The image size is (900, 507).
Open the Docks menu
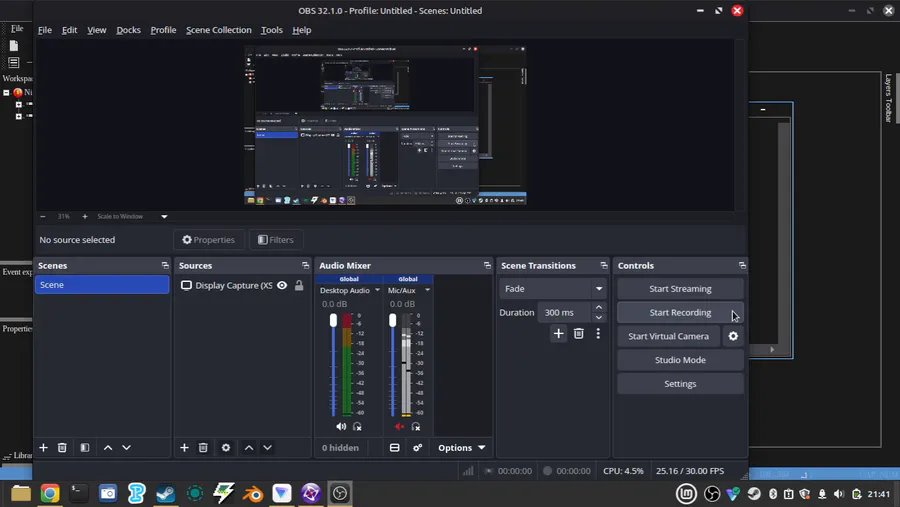(x=129, y=30)
